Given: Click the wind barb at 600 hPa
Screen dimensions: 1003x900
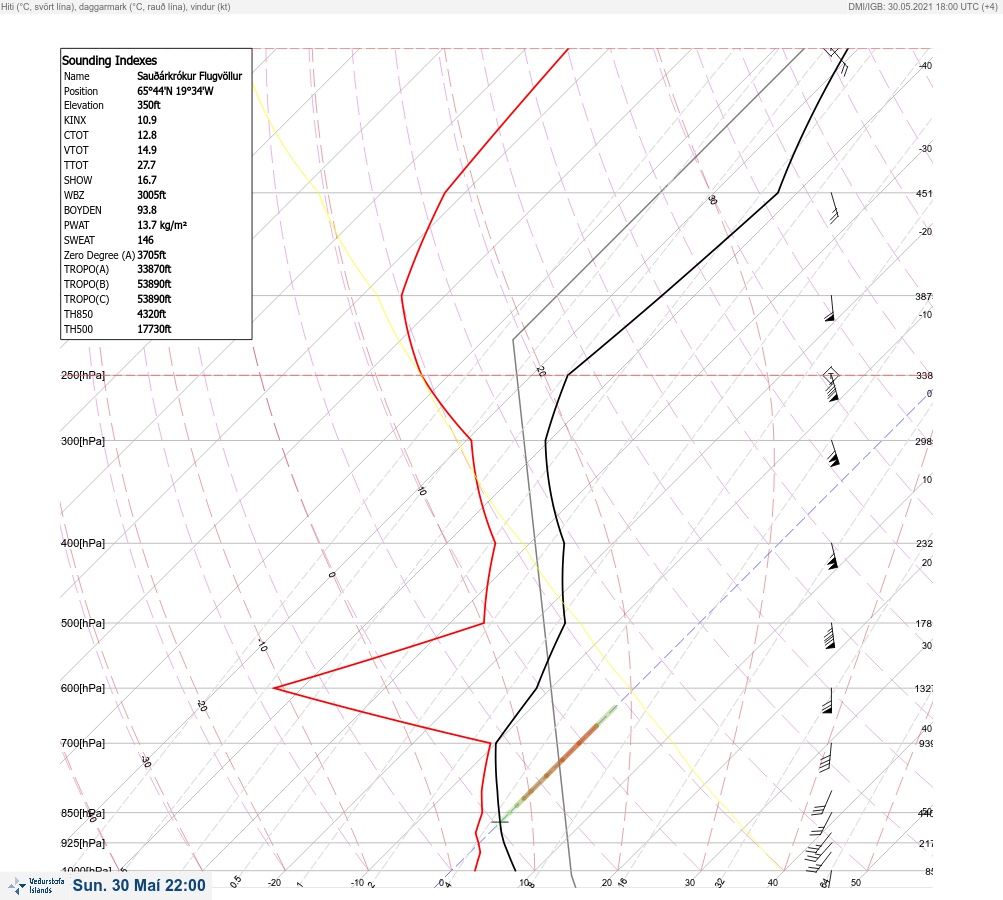Looking at the screenshot, I should click(x=827, y=701).
